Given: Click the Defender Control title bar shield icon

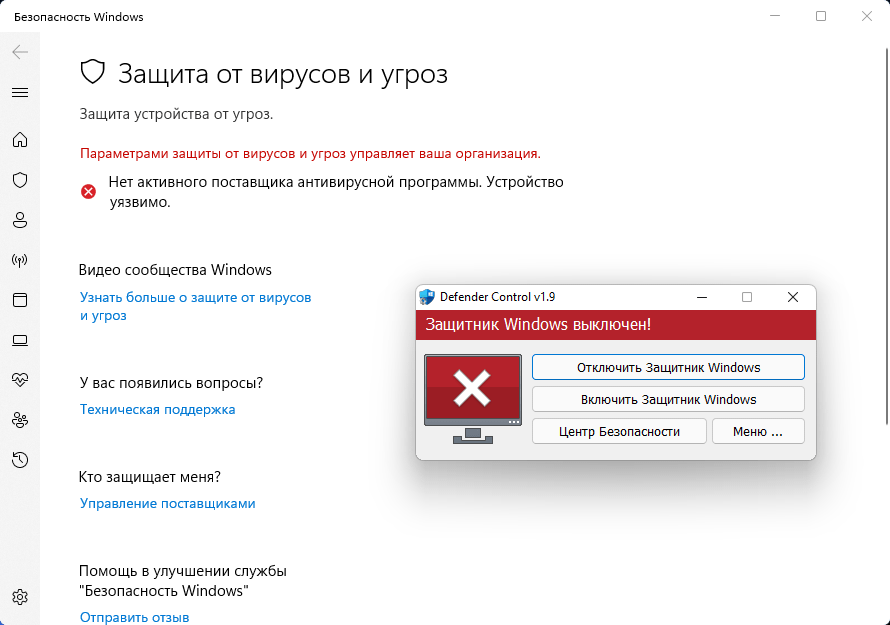Looking at the screenshot, I should coord(427,297).
